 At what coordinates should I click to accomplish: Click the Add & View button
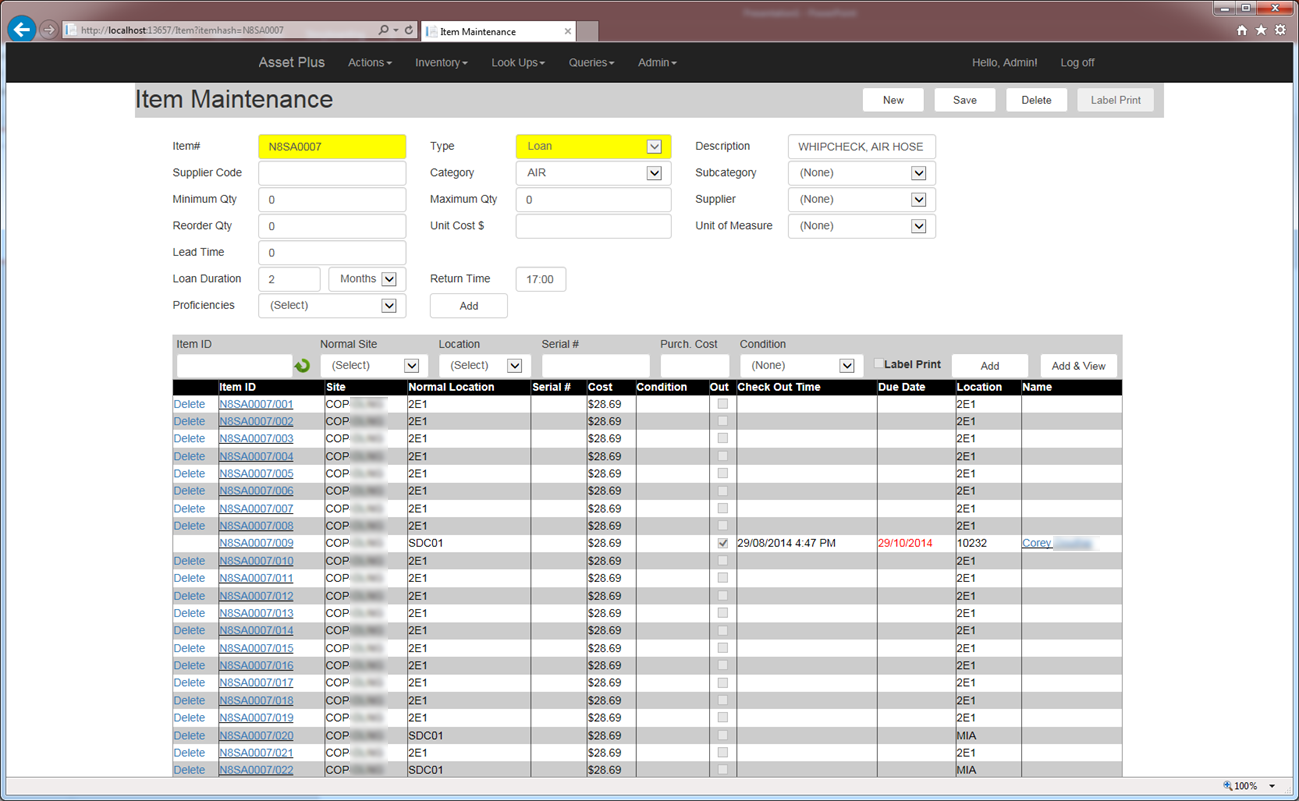coord(1079,366)
